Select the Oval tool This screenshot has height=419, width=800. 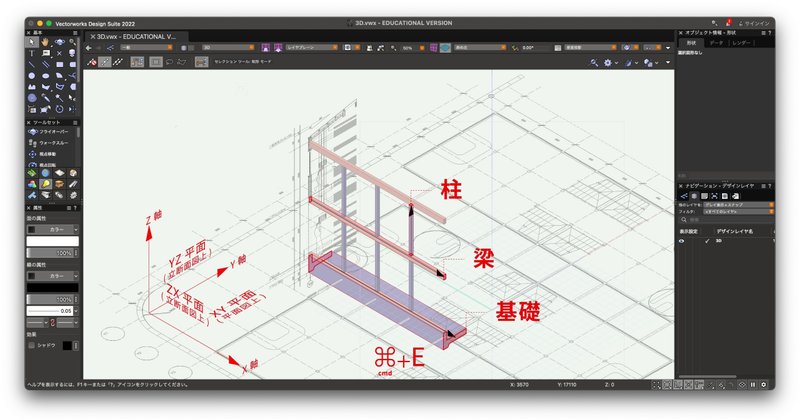point(45,76)
